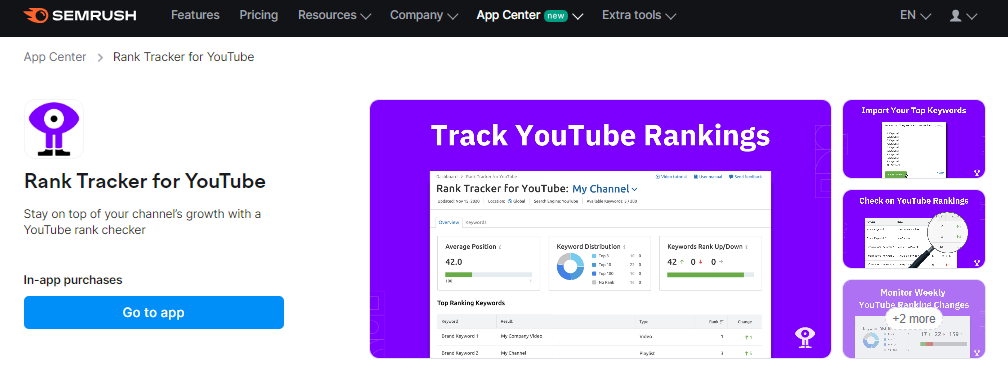The height and width of the screenshot is (375, 1008).
Task: Click Keywords Rank Up/Down progress bar
Action: tap(710, 275)
